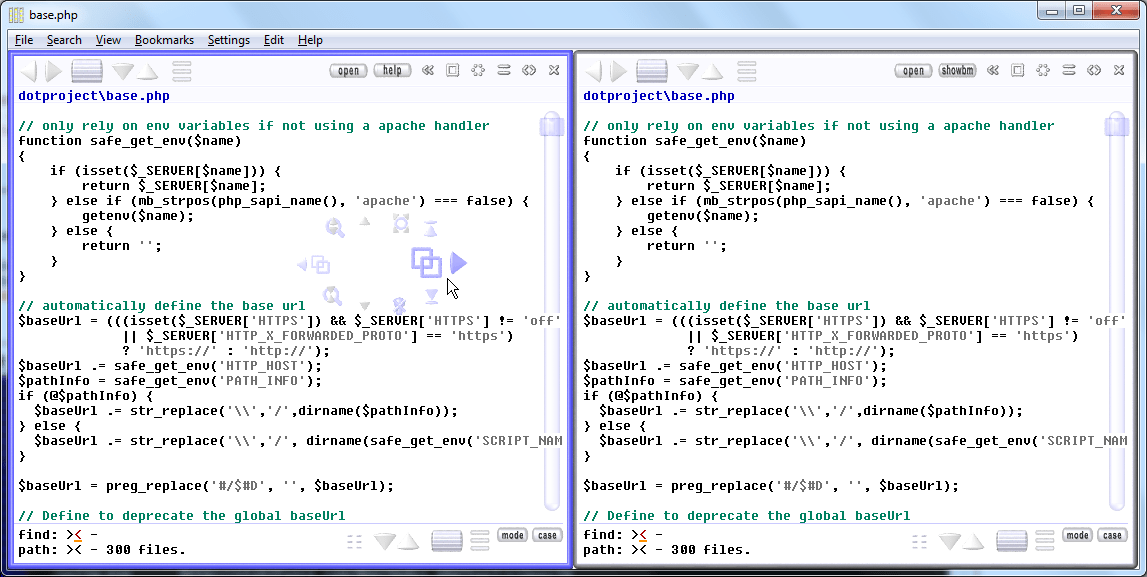The image size is (1147, 577).
Task: Click the double left chevron in right pane
Action: tap(993, 70)
